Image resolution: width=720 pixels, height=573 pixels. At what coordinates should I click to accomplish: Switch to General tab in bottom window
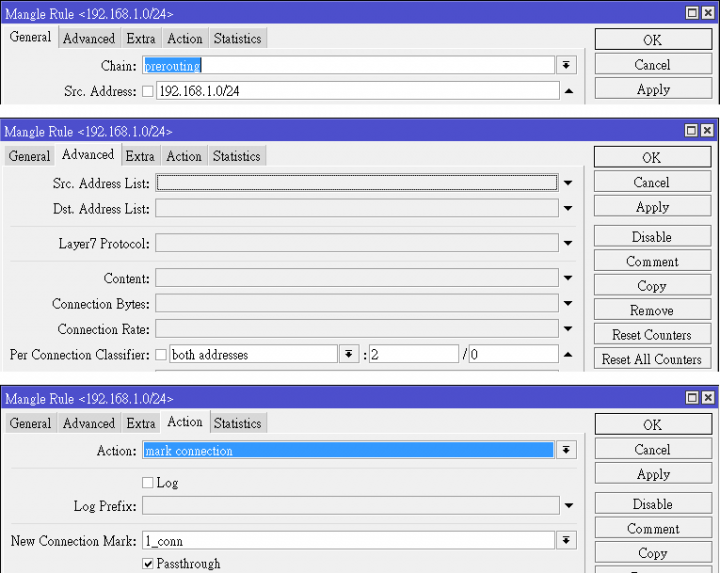coord(30,423)
